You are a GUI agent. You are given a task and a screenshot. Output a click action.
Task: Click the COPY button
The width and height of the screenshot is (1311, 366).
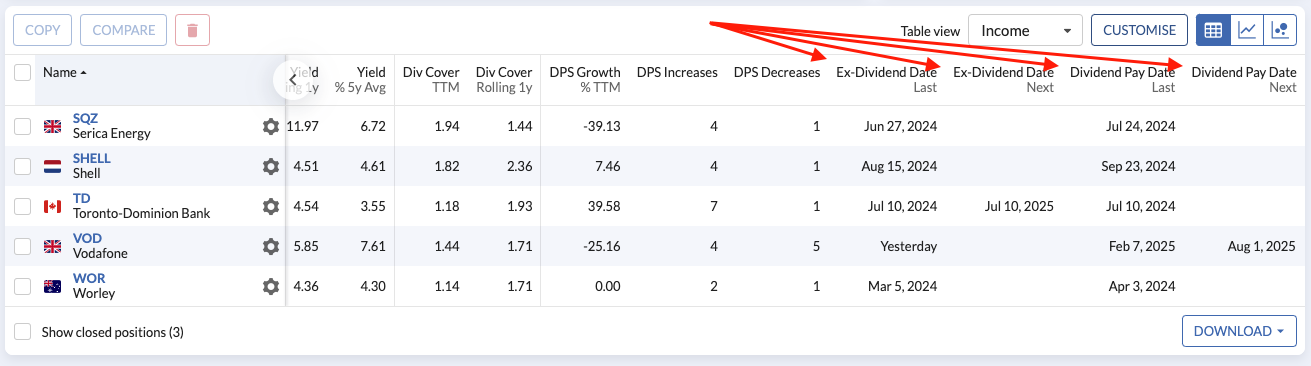click(42, 30)
